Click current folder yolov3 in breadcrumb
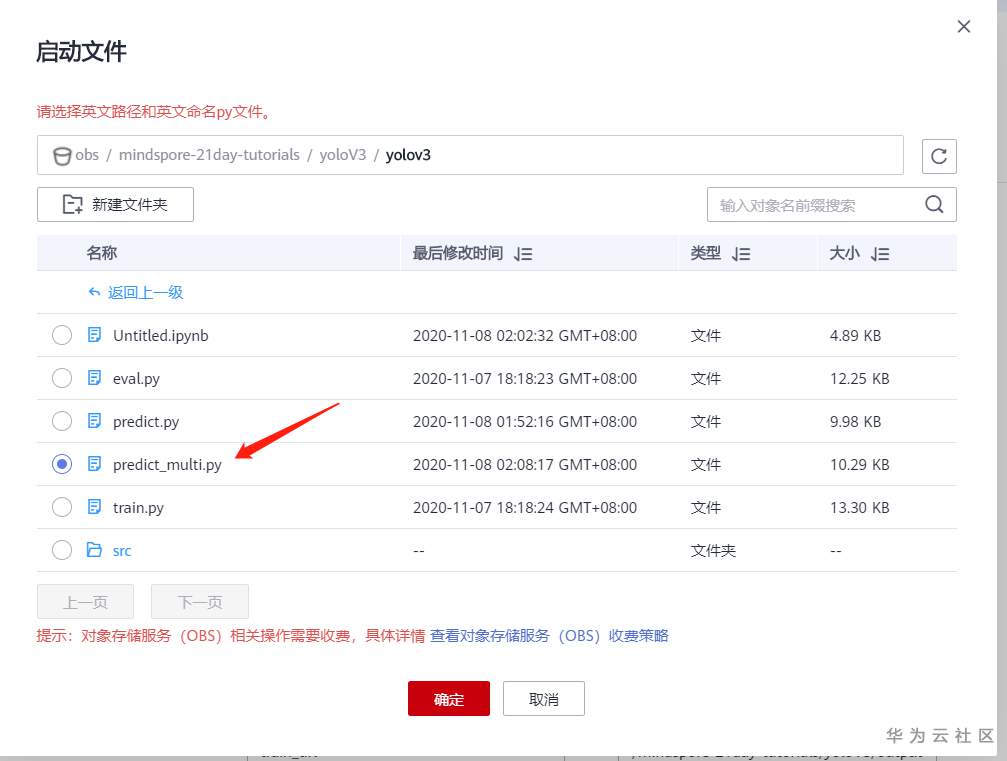The width and height of the screenshot is (1007, 761). 408,155
